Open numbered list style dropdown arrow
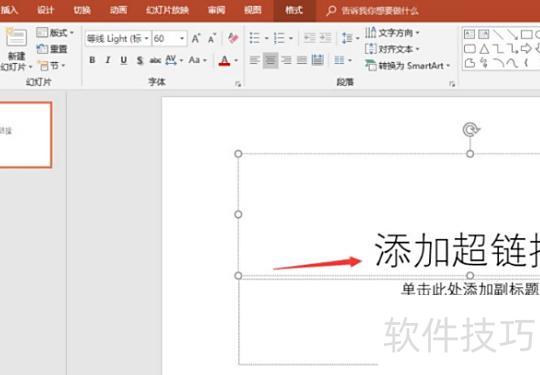Image resolution: width=540 pixels, height=375 pixels. pyautogui.click(x=291, y=38)
